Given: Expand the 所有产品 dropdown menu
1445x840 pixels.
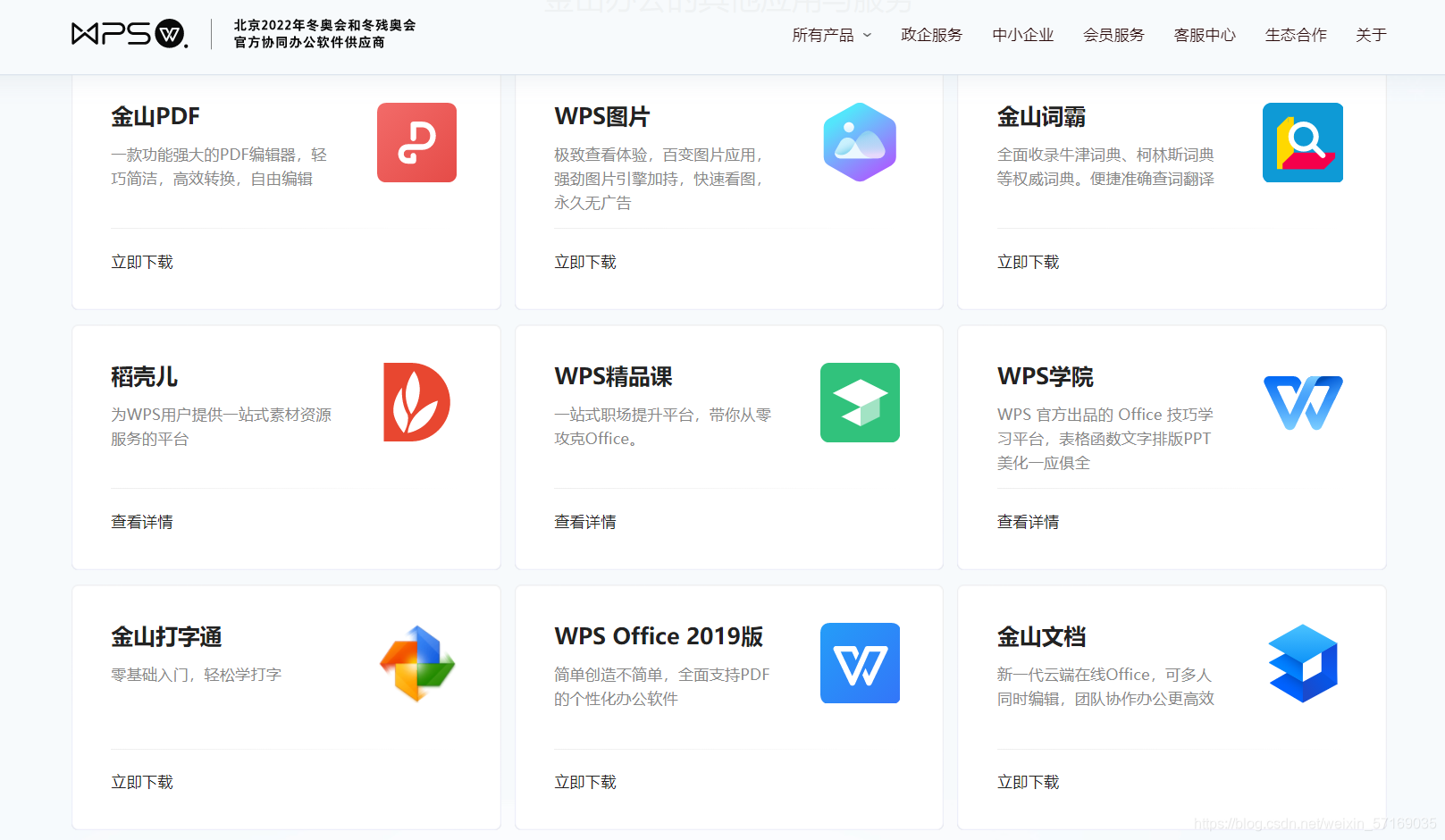Looking at the screenshot, I should (x=831, y=35).
